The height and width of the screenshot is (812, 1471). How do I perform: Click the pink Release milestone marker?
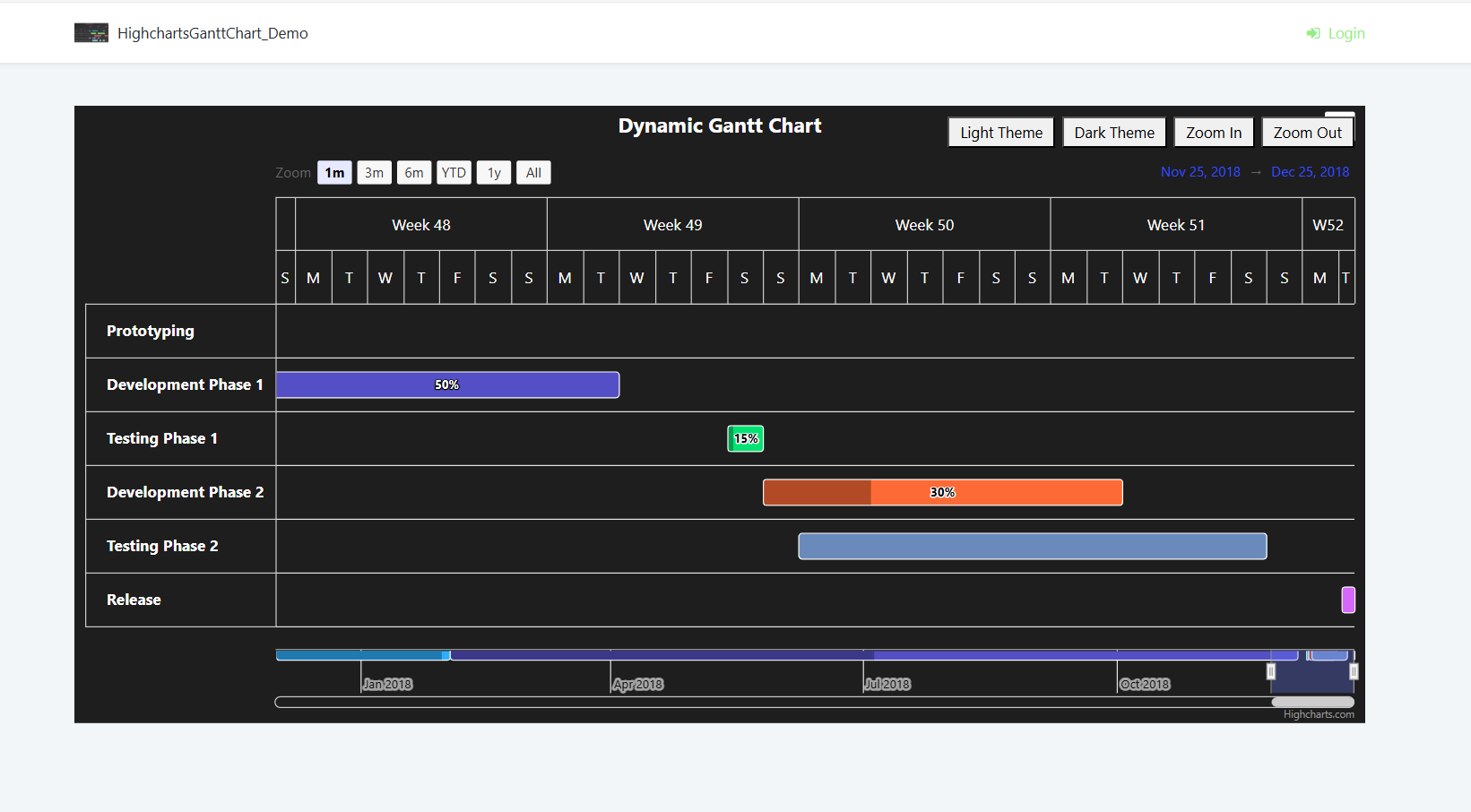(x=1348, y=600)
